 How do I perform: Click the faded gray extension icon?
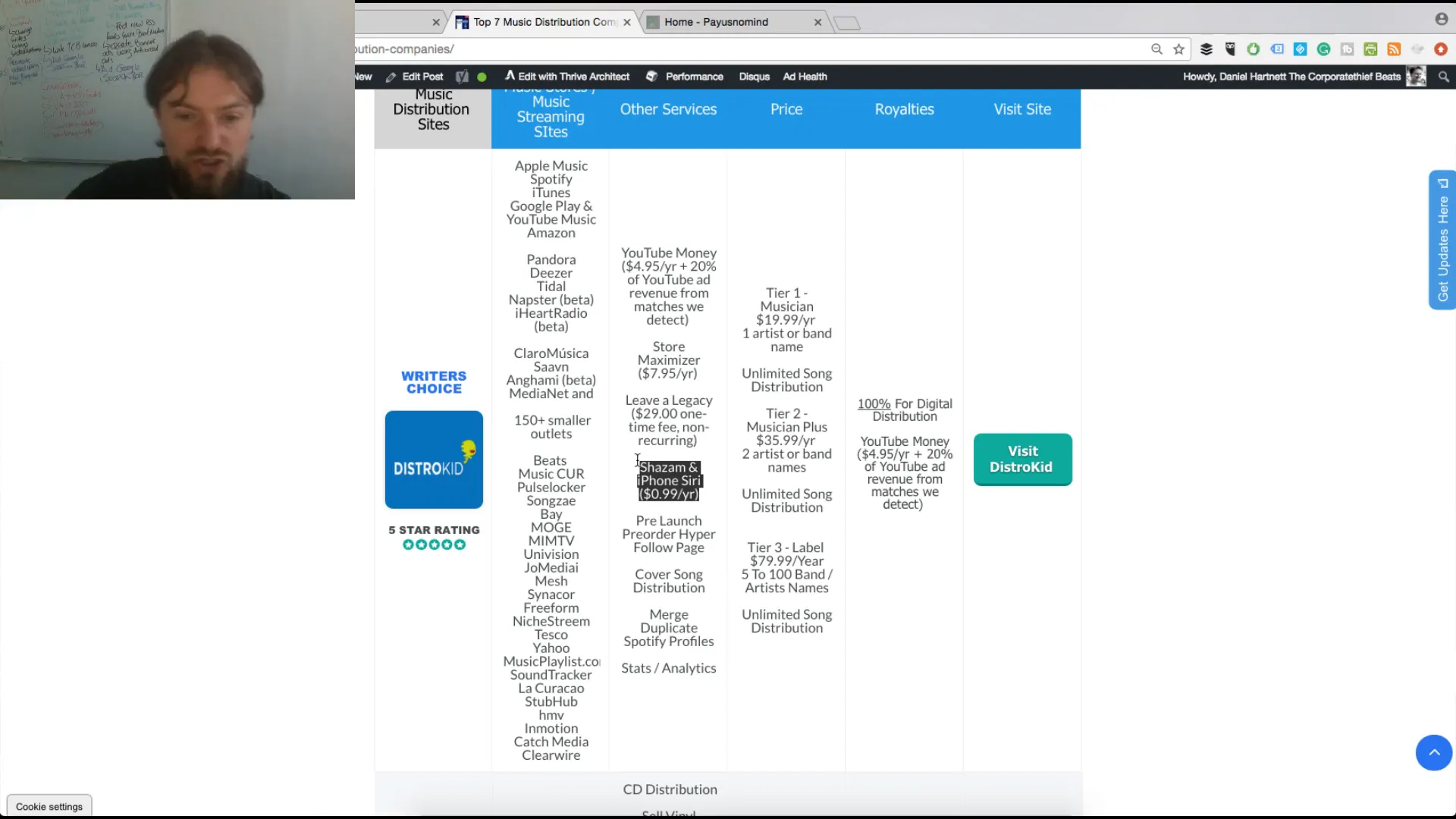1417,49
